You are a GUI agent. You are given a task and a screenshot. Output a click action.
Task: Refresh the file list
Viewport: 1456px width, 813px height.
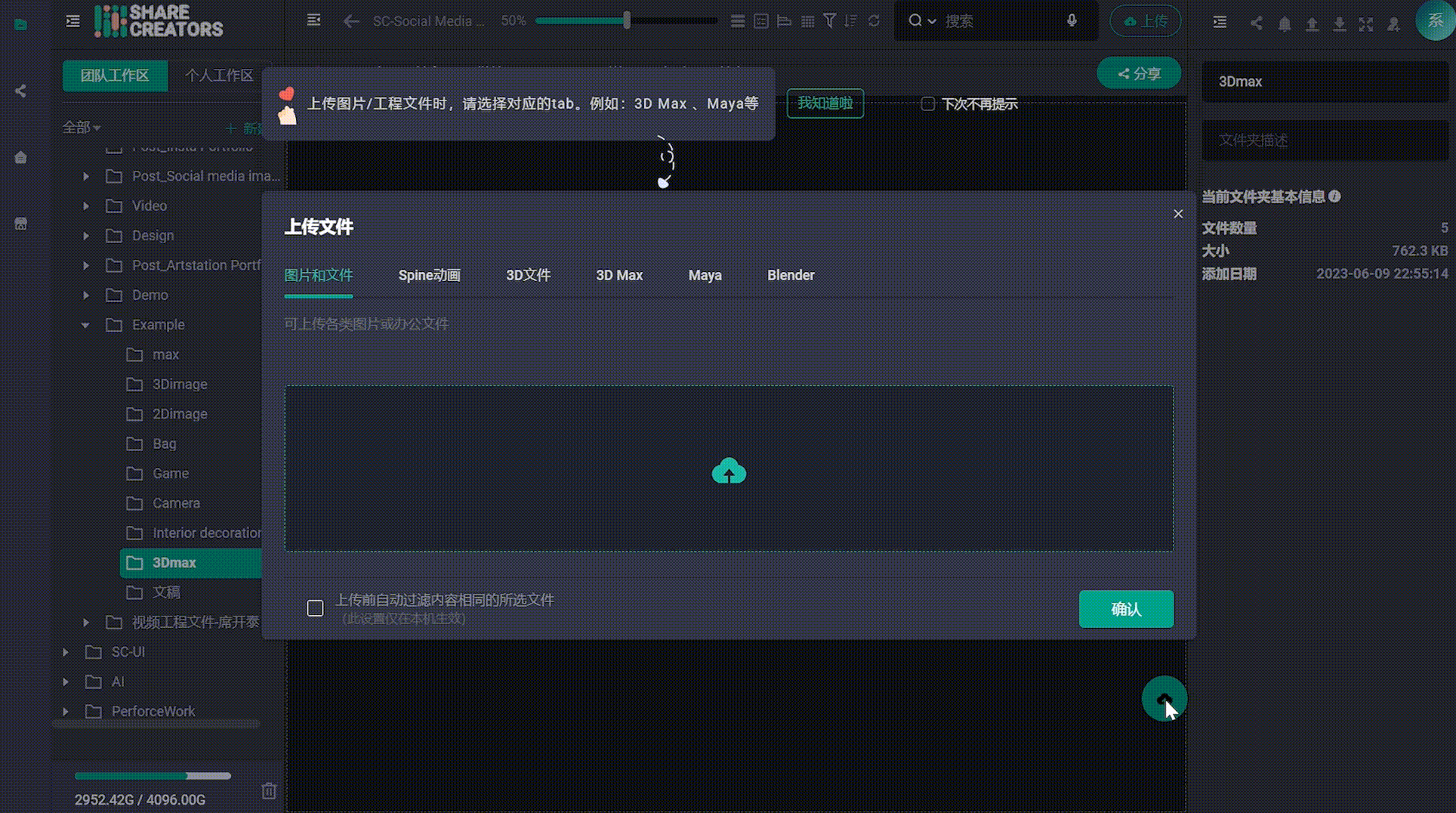(x=874, y=21)
